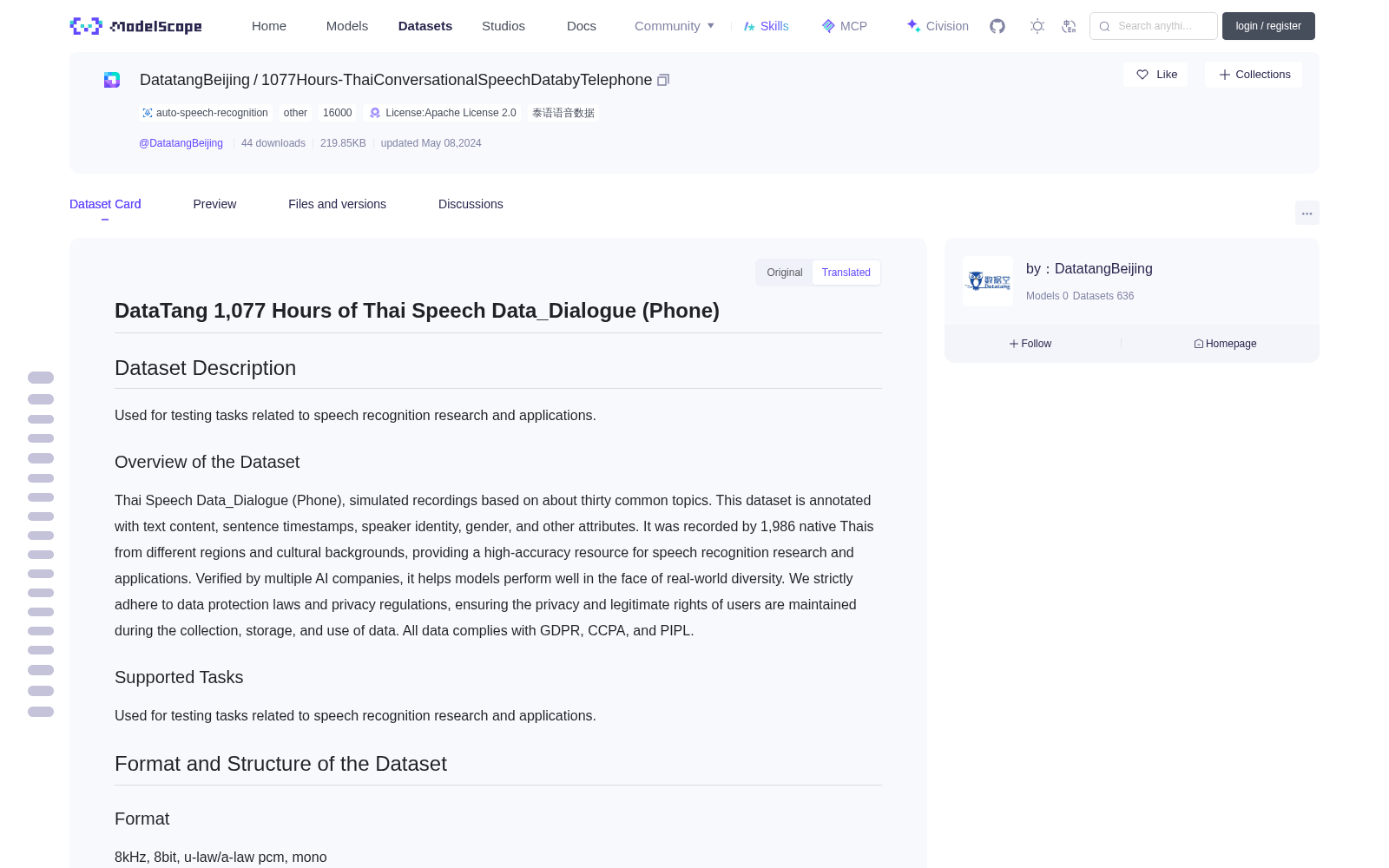The width and height of the screenshot is (1389, 868).
Task: Click the 'Supported Tasks' heading
Action: [179, 678]
